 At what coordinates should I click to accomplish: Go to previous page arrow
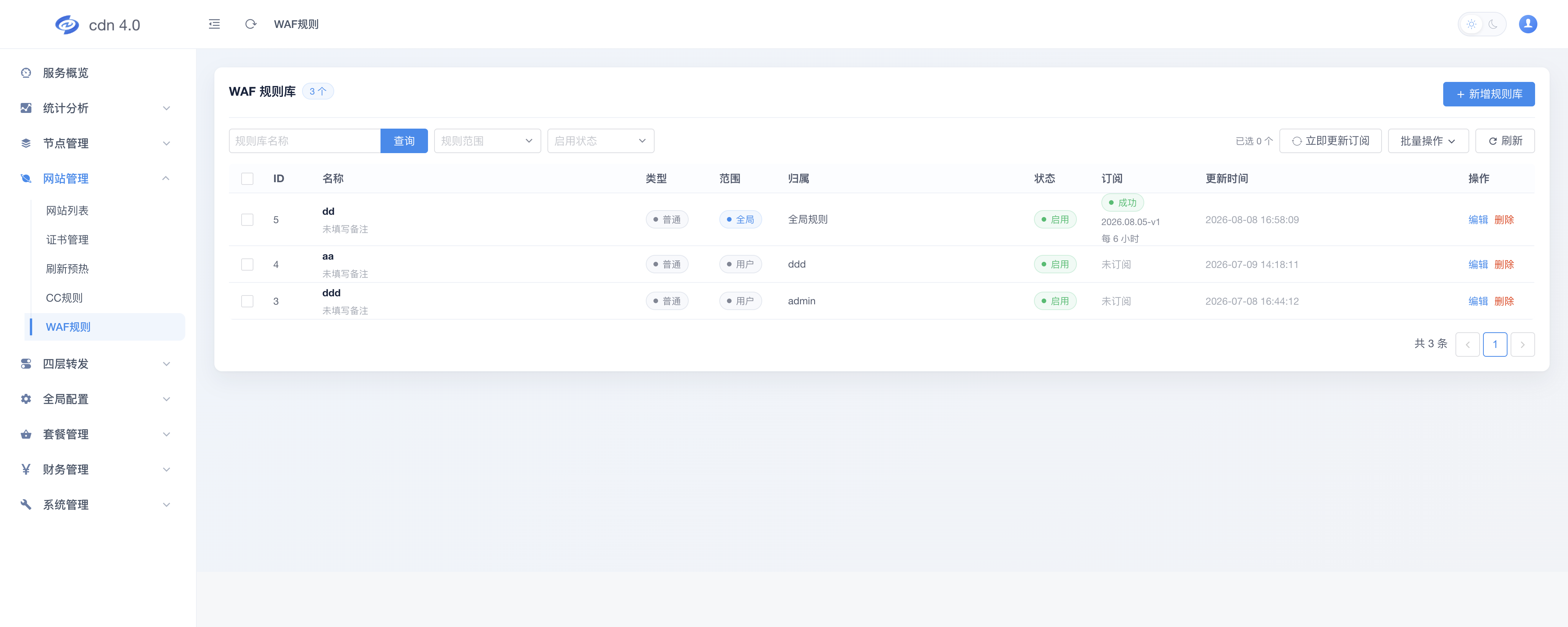pyautogui.click(x=1468, y=345)
